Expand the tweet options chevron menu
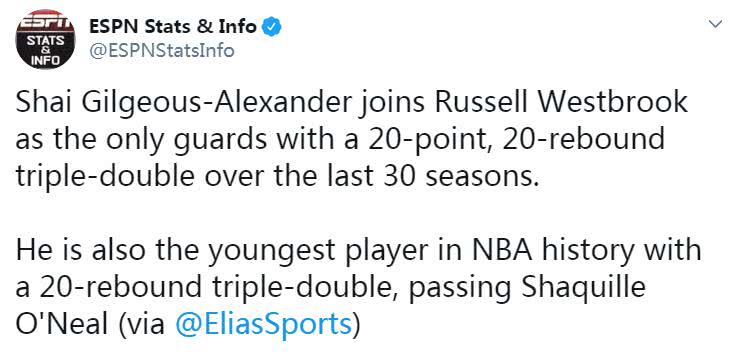Image resolution: width=732 pixels, height=362 pixels. [715, 24]
